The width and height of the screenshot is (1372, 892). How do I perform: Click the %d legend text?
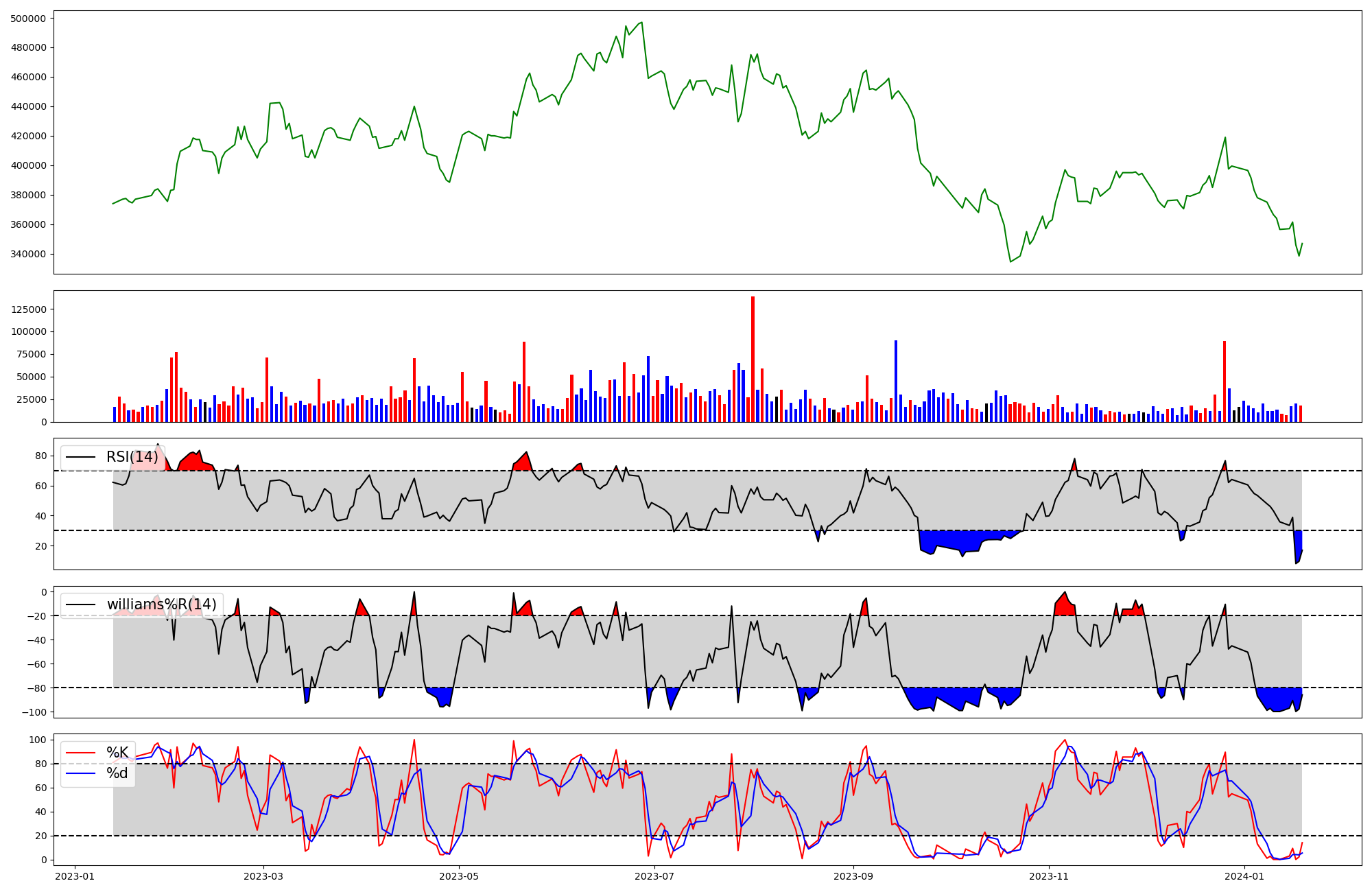117,773
